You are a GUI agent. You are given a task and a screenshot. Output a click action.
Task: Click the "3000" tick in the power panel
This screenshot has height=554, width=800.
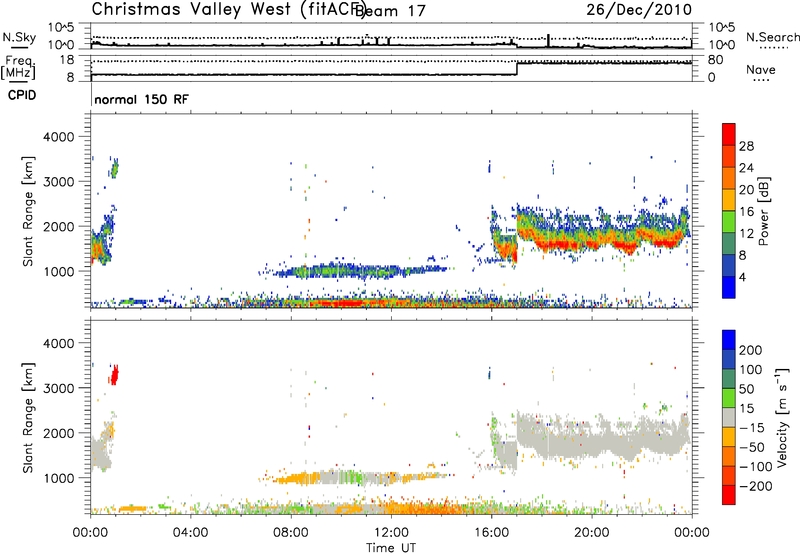click(59, 182)
